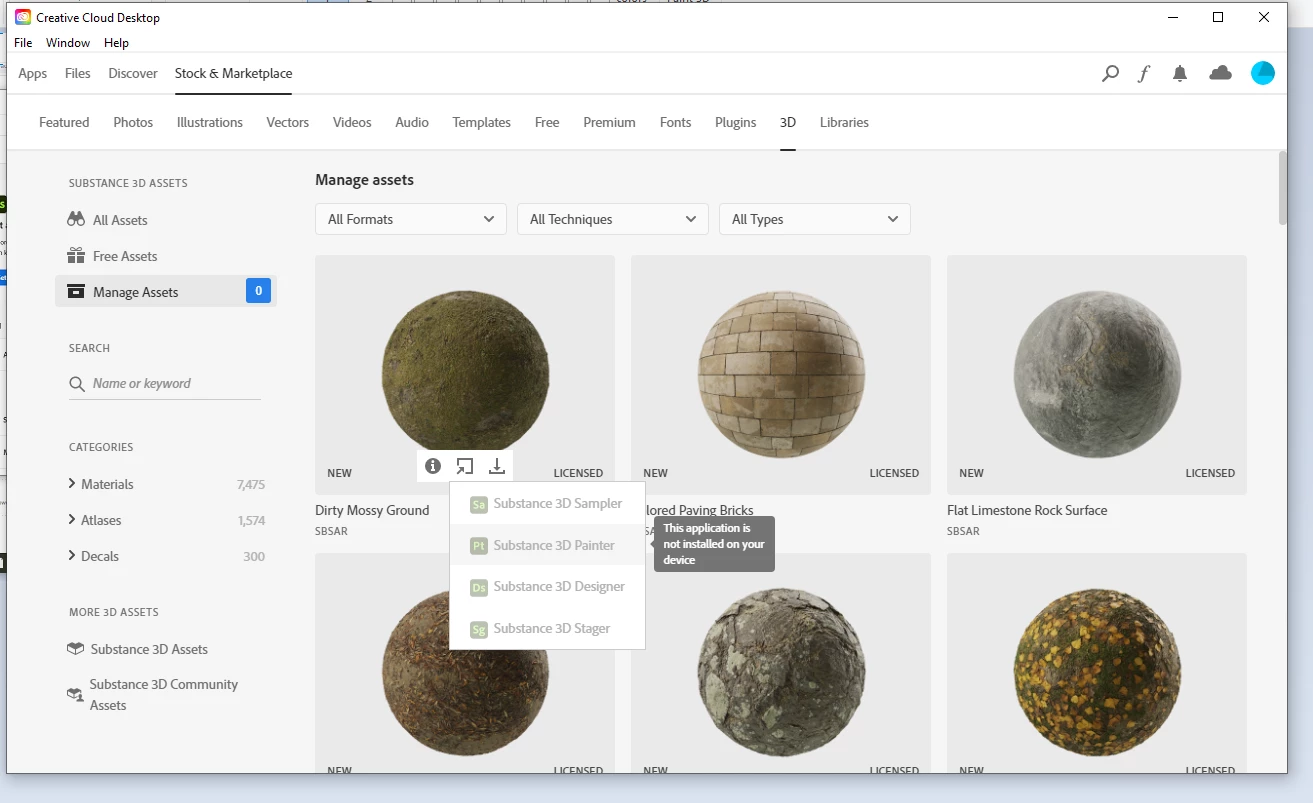Click the Substance 3D Sampler icon
1313x803 pixels.
pyautogui.click(x=479, y=504)
